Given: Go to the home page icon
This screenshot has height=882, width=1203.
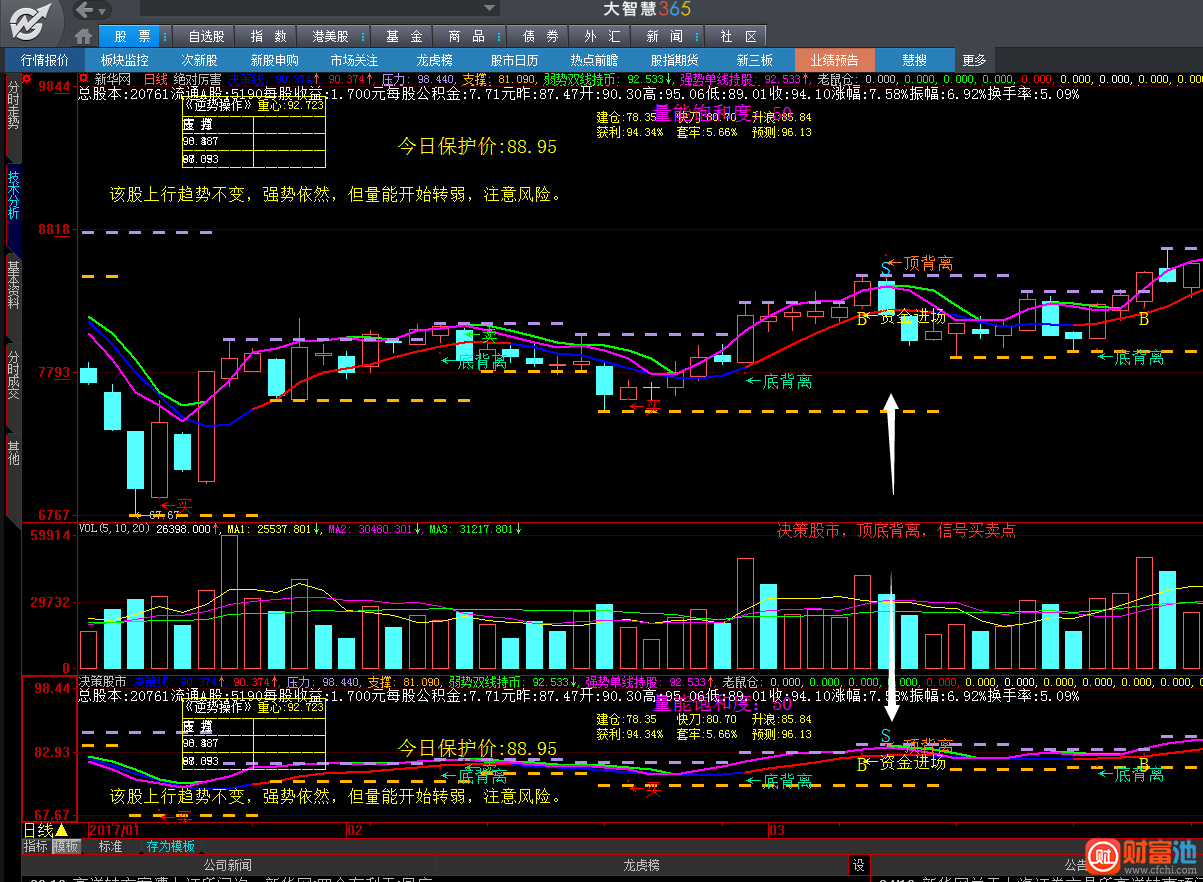Looking at the screenshot, I should (84, 36).
